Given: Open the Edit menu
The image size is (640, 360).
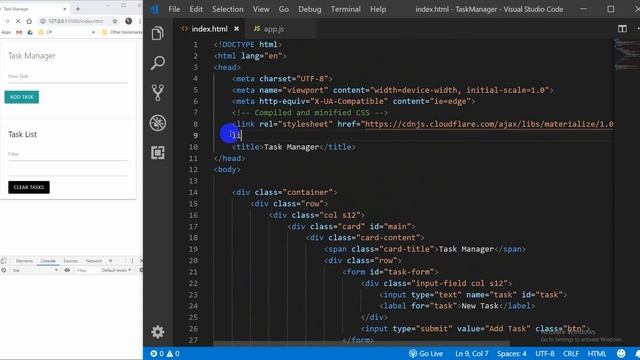Looking at the screenshot, I should [x=196, y=9].
